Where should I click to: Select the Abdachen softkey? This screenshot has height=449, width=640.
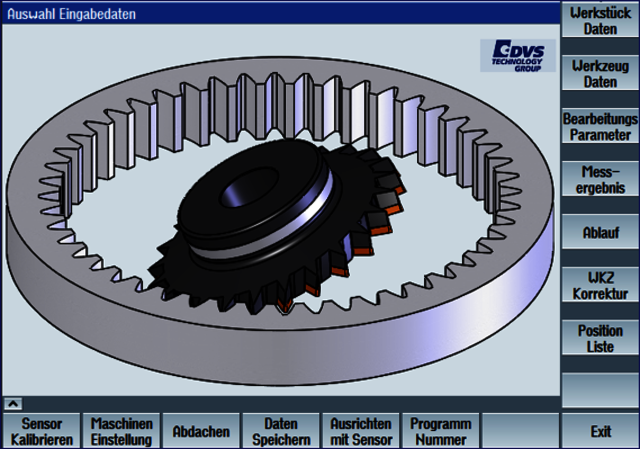[x=201, y=431]
